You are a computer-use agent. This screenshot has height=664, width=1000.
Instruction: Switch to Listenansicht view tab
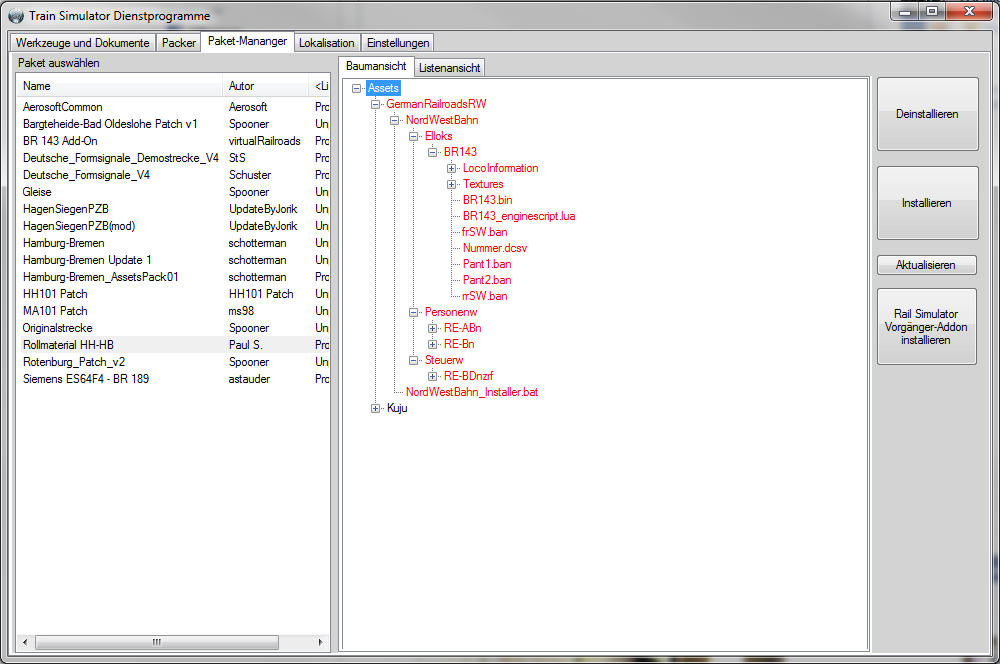[x=450, y=68]
